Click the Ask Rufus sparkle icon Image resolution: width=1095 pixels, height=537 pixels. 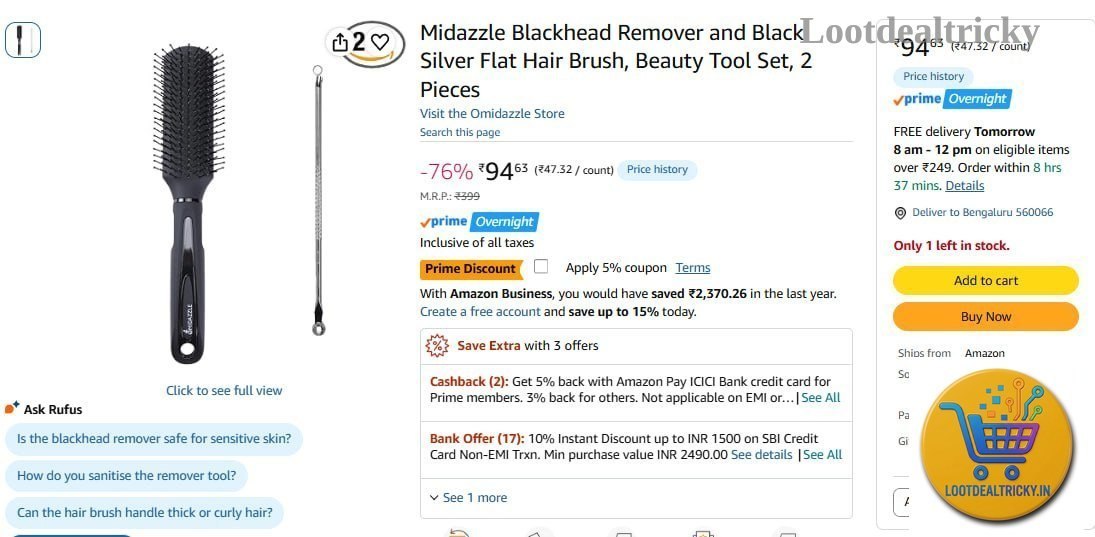[x=12, y=408]
